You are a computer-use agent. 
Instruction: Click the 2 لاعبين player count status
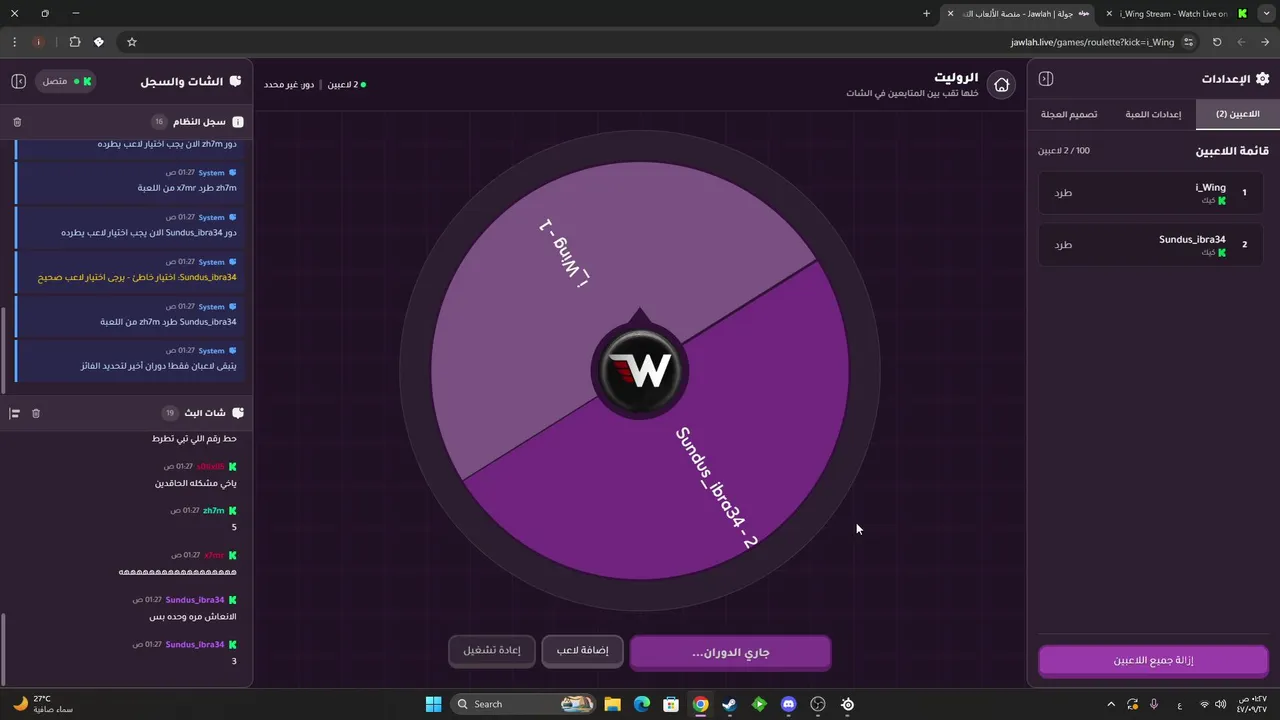[347, 85]
